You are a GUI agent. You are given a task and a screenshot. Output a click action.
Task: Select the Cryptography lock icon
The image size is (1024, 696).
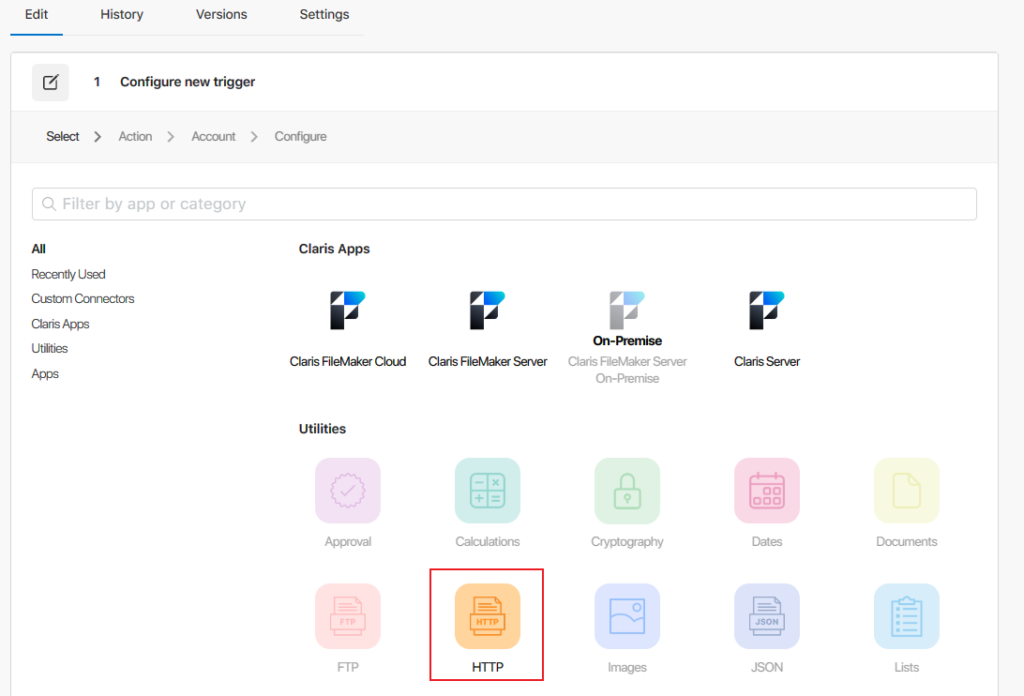(x=627, y=491)
